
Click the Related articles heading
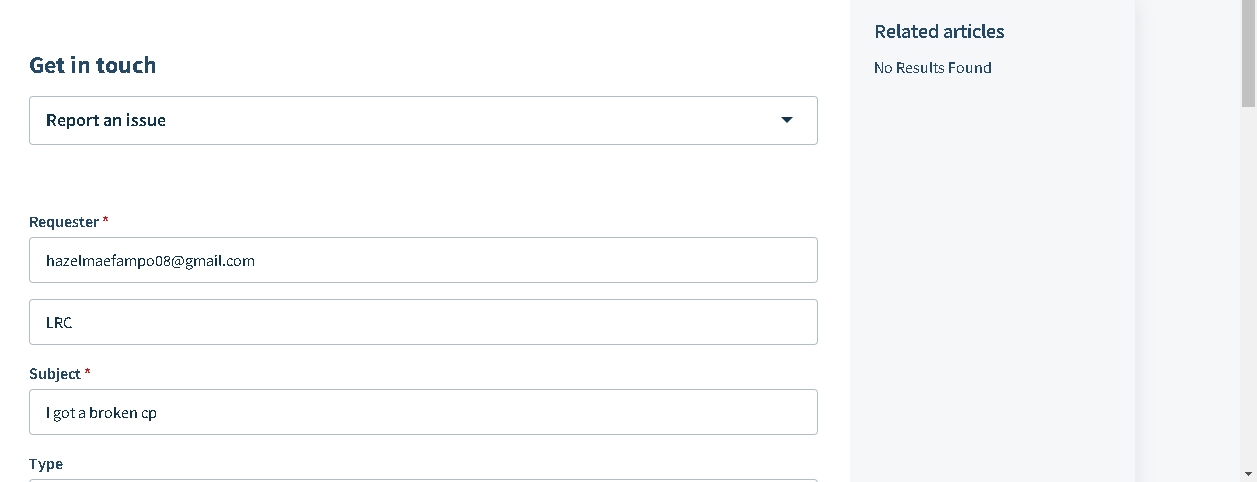939,32
